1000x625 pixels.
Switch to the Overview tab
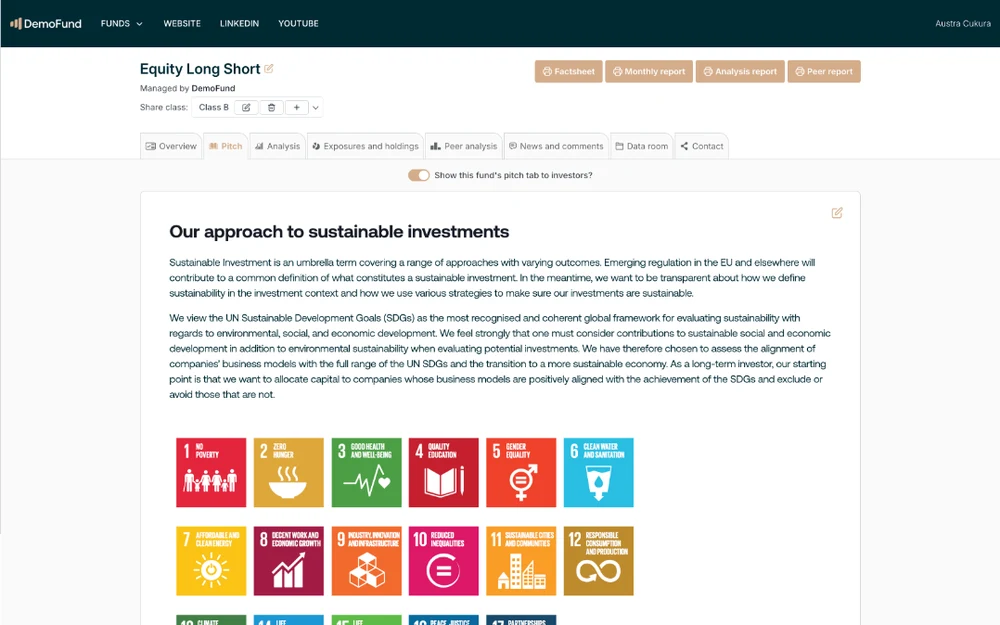(171, 146)
